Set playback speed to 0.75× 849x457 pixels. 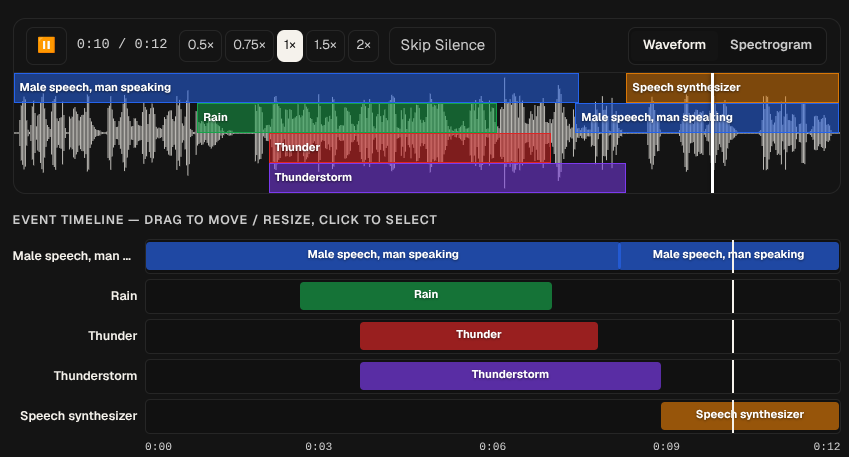point(249,45)
